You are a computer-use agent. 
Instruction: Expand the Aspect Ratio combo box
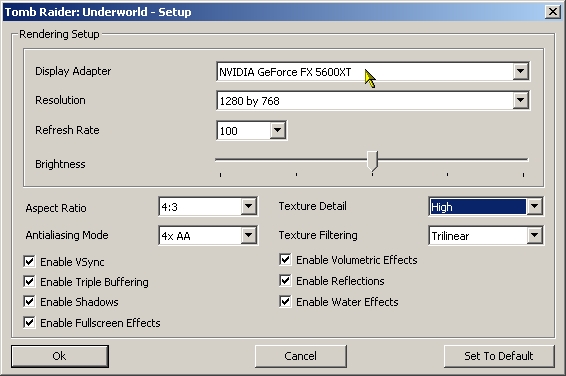(x=248, y=207)
